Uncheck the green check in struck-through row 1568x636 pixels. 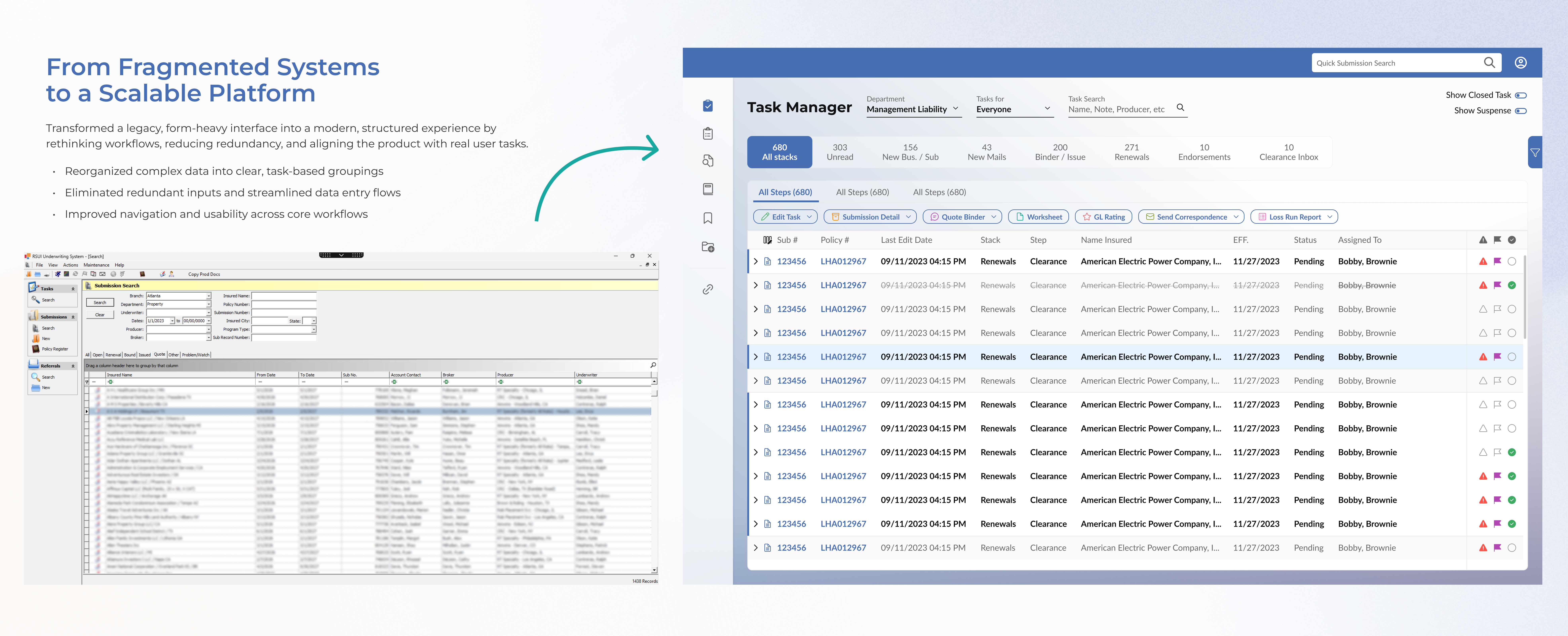click(1512, 285)
